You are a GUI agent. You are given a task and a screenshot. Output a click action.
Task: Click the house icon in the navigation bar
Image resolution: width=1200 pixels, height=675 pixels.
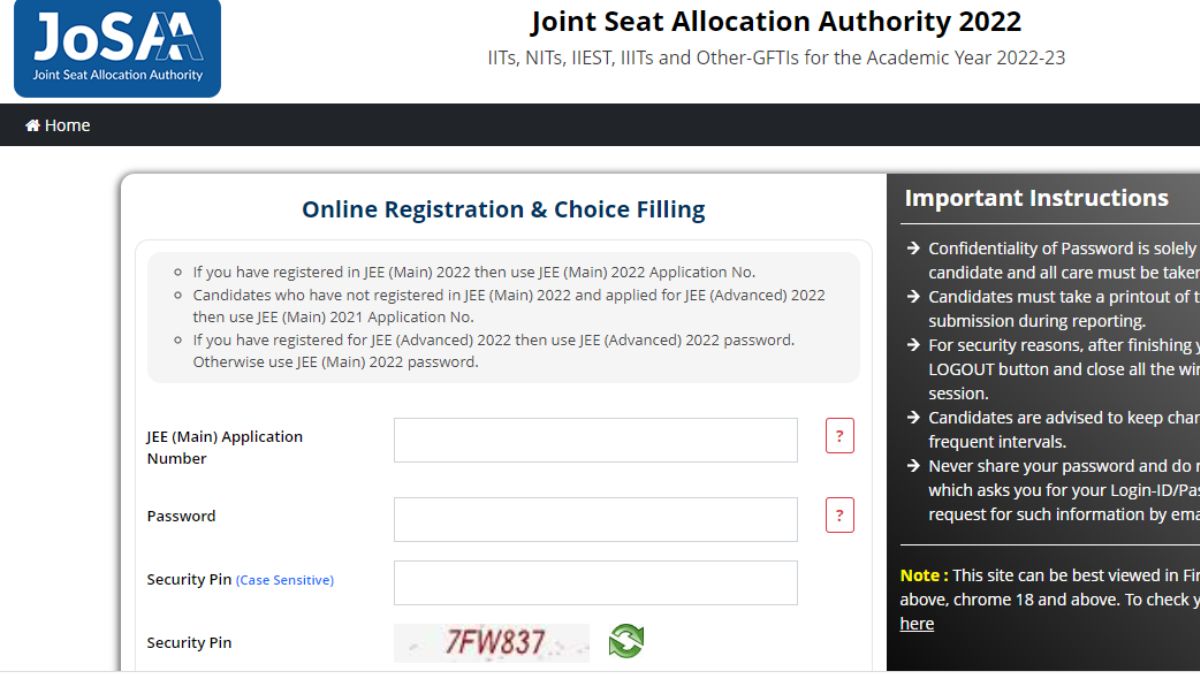[x=33, y=125]
